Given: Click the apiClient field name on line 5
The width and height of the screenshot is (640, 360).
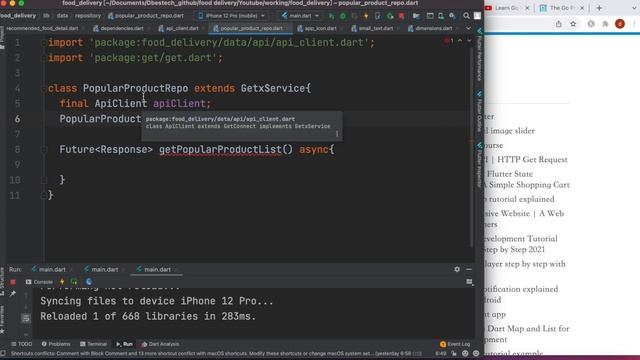Looking at the screenshot, I should (179, 104).
